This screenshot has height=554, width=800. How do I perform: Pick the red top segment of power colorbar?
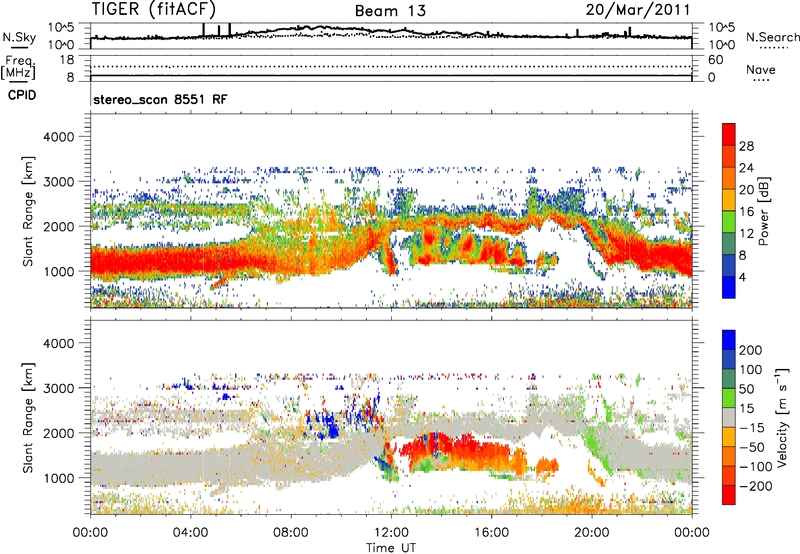[729, 134]
